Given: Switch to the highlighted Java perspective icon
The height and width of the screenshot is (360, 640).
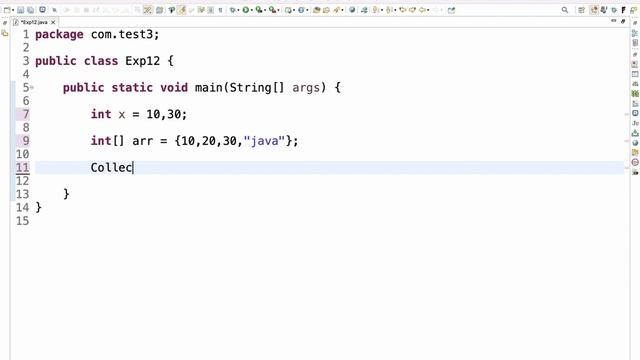Looking at the screenshot, I should (594, 10).
